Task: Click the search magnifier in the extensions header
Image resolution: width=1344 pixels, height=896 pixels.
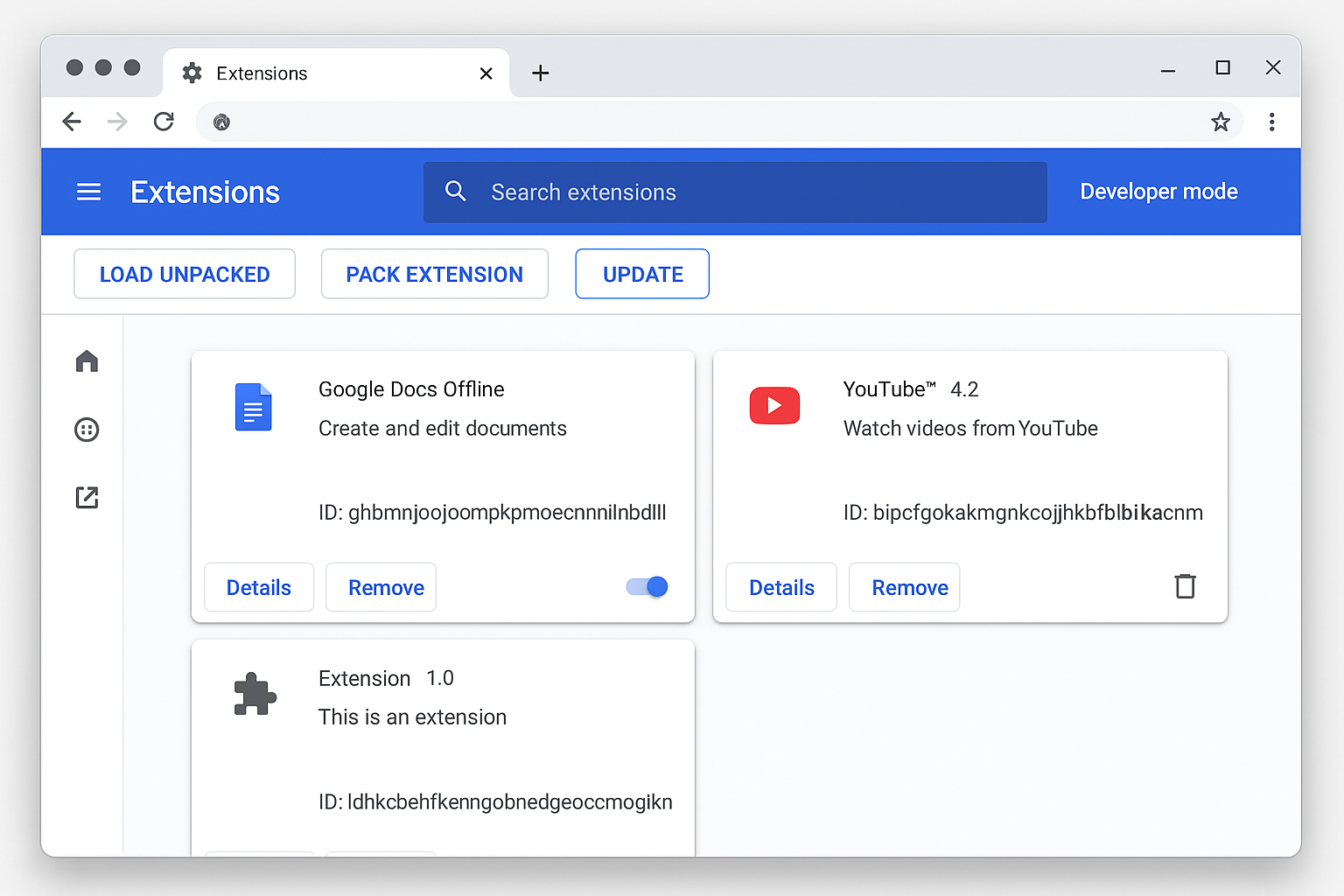Action: click(456, 191)
